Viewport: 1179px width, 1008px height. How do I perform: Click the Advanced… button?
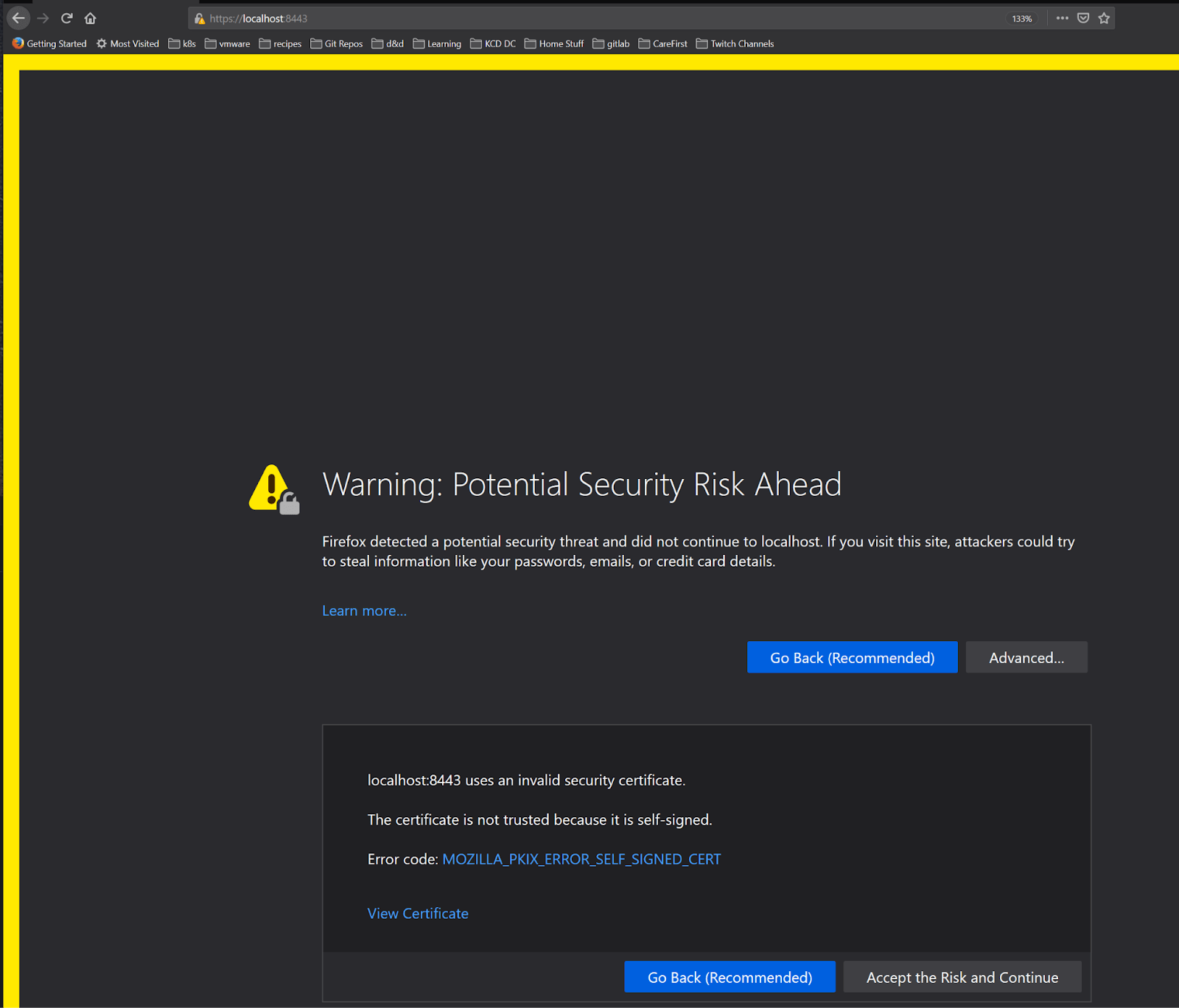click(1026, 657)
